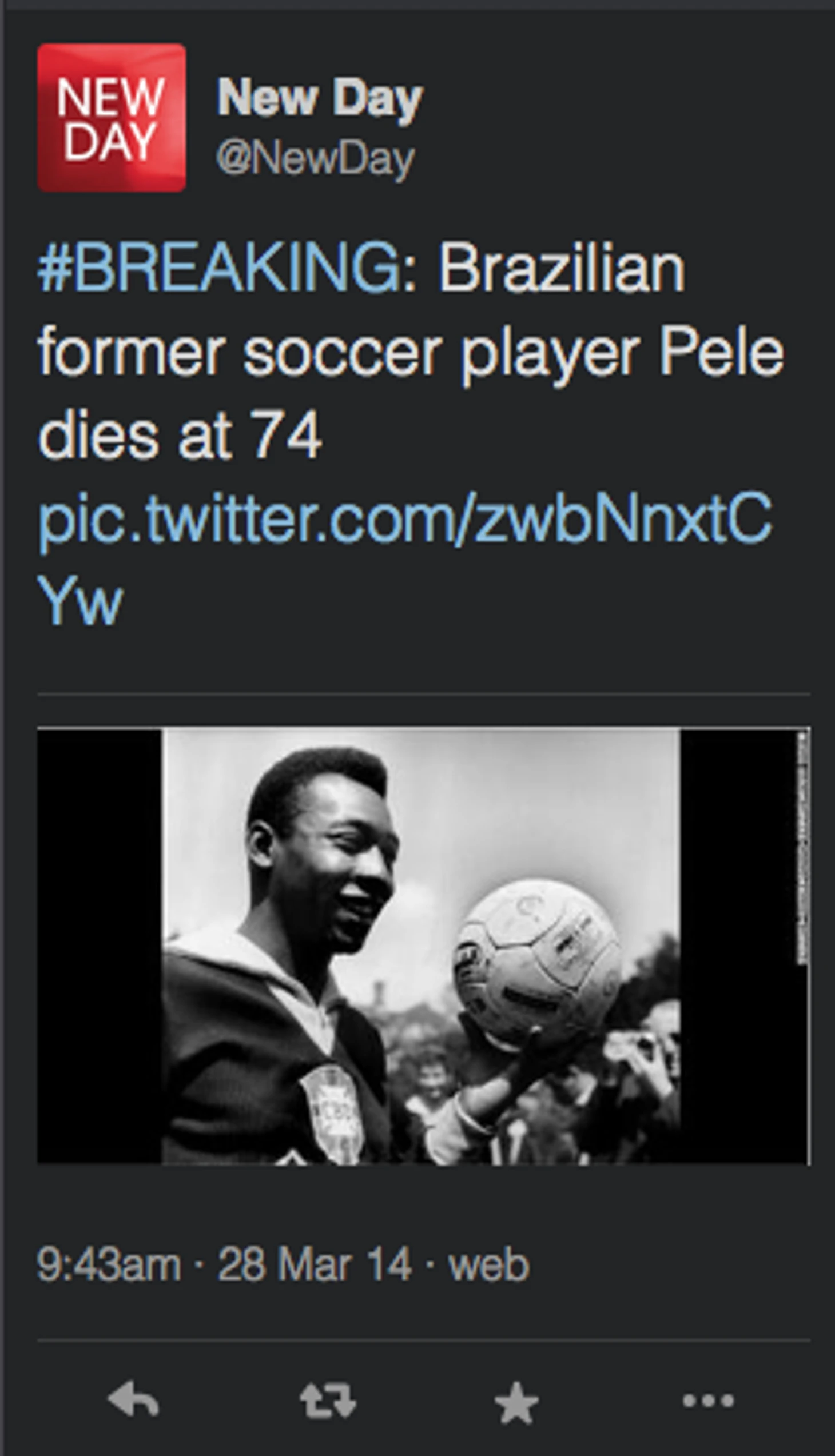The height and width of the screenshot is (1456, 835).
Task: Open the more options ellipsis menu
Action: [708, 1401]
